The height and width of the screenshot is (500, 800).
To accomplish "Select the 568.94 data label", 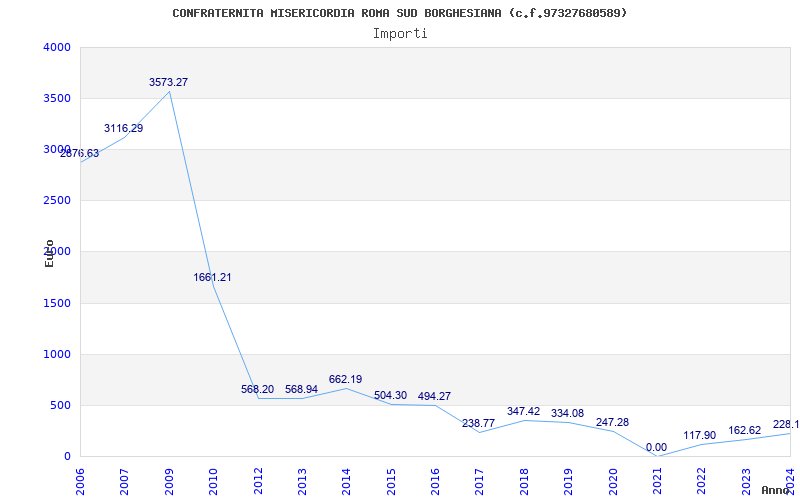I will tap(302, 389).
